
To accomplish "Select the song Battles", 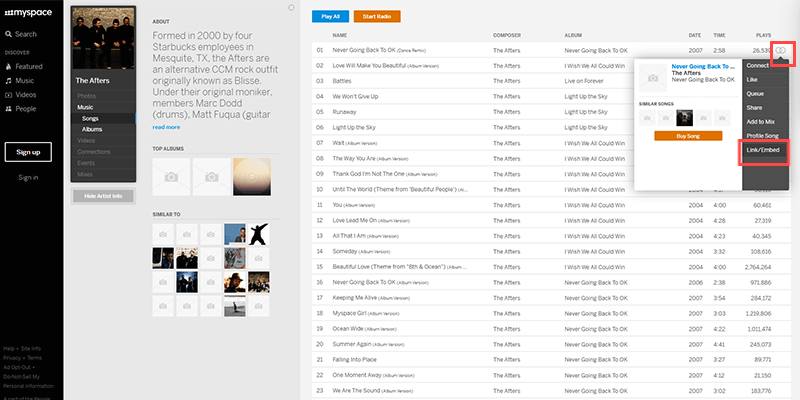I will coord(341,81).
